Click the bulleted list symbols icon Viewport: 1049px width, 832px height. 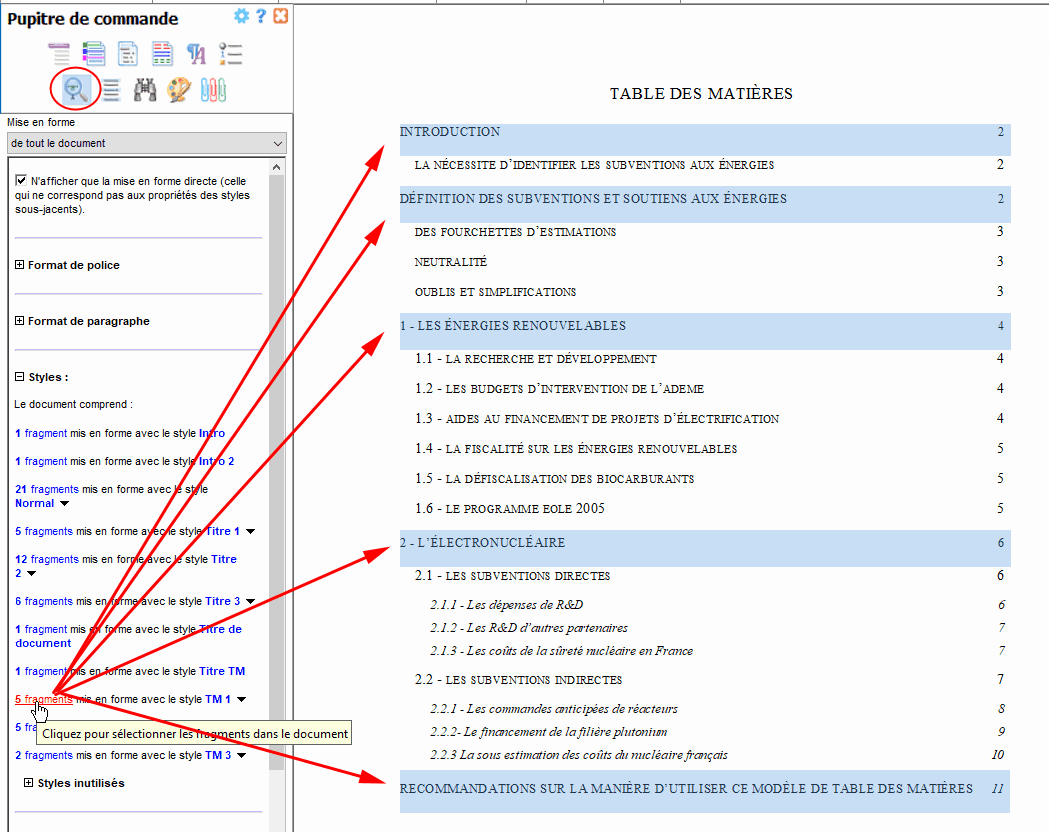[230, 54]
